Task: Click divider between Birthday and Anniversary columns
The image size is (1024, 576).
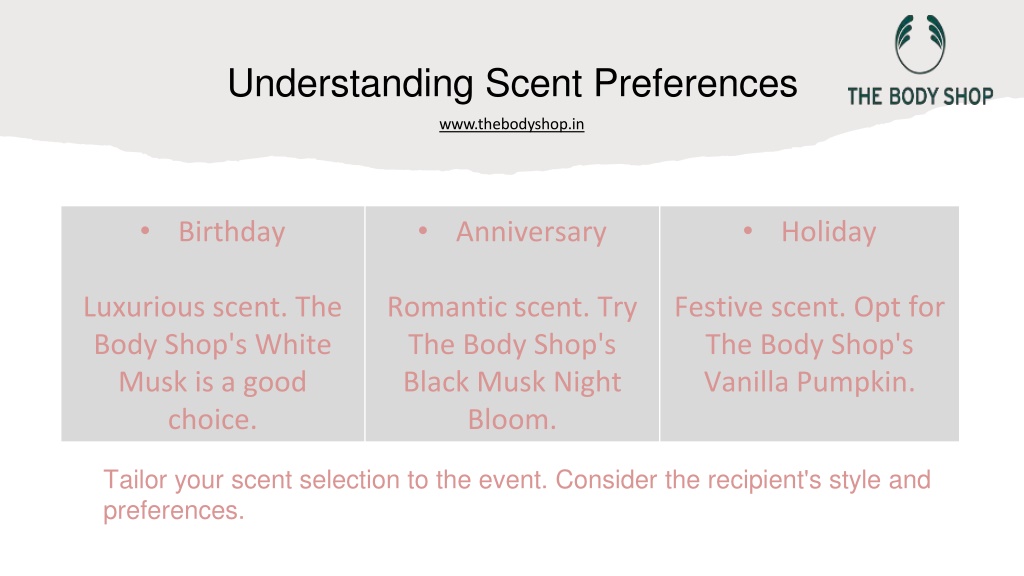Action: tap(365, 324)
